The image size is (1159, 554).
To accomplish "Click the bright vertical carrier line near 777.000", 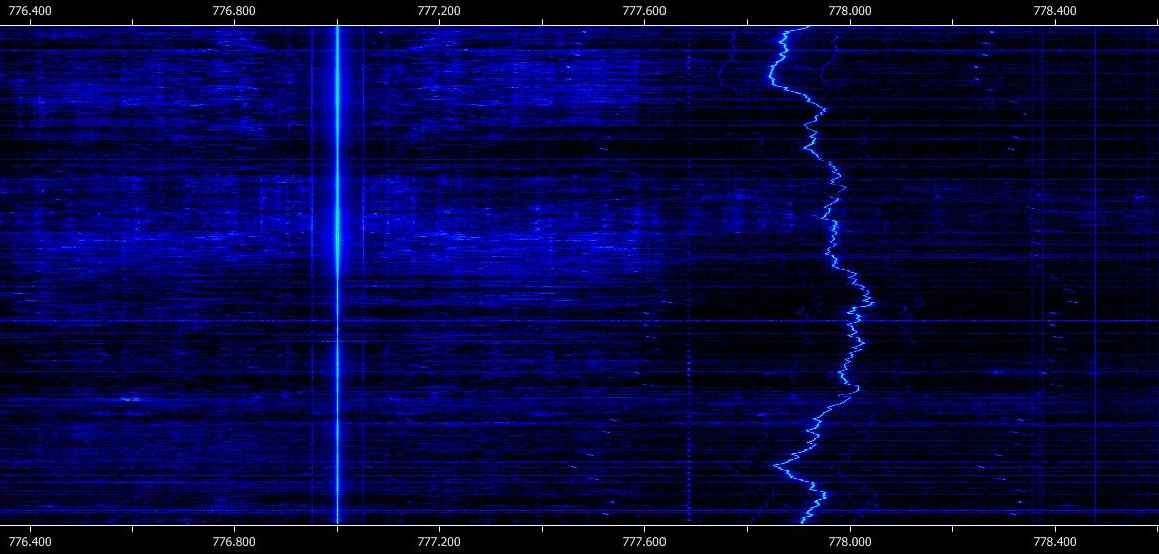I will click(x=337, y=275).
